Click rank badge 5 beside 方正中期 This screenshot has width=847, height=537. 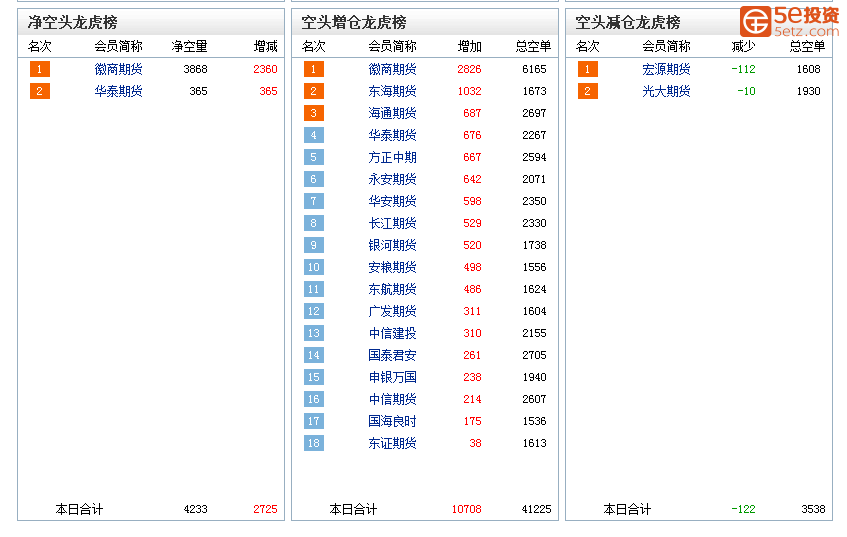[x=313, y=157]
